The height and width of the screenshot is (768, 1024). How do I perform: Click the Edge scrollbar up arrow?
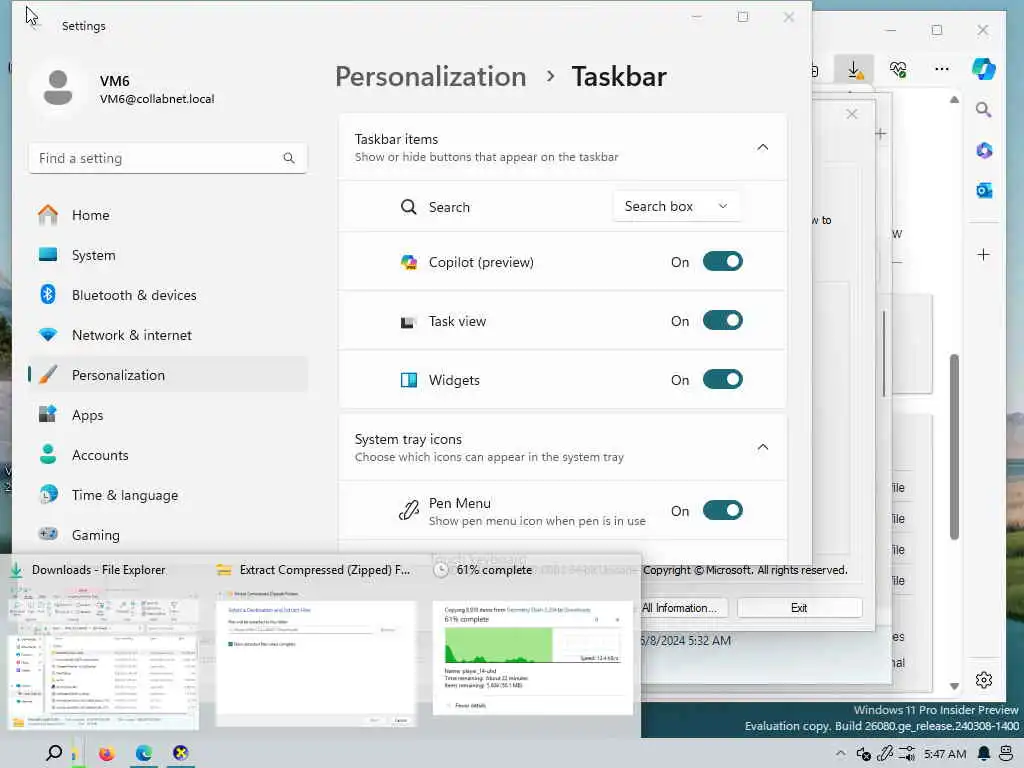coord(954,100)
